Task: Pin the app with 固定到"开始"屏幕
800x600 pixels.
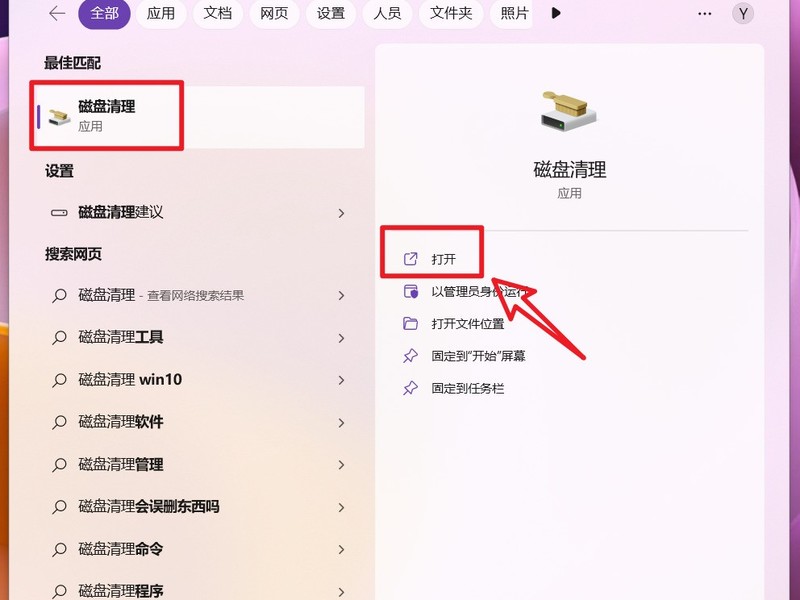Action: [x=464, y=356]
